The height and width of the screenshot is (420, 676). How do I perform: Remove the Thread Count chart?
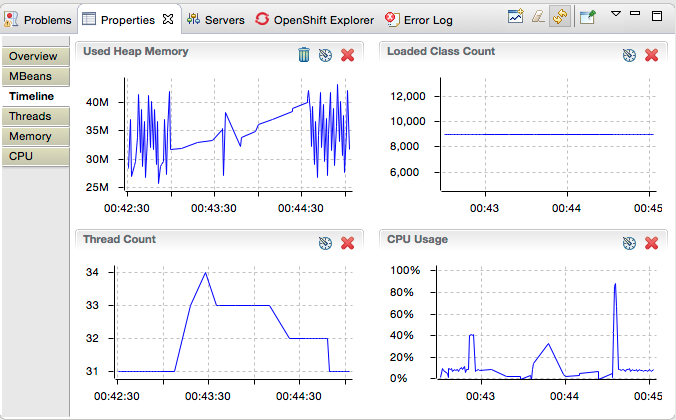(347, 242)
